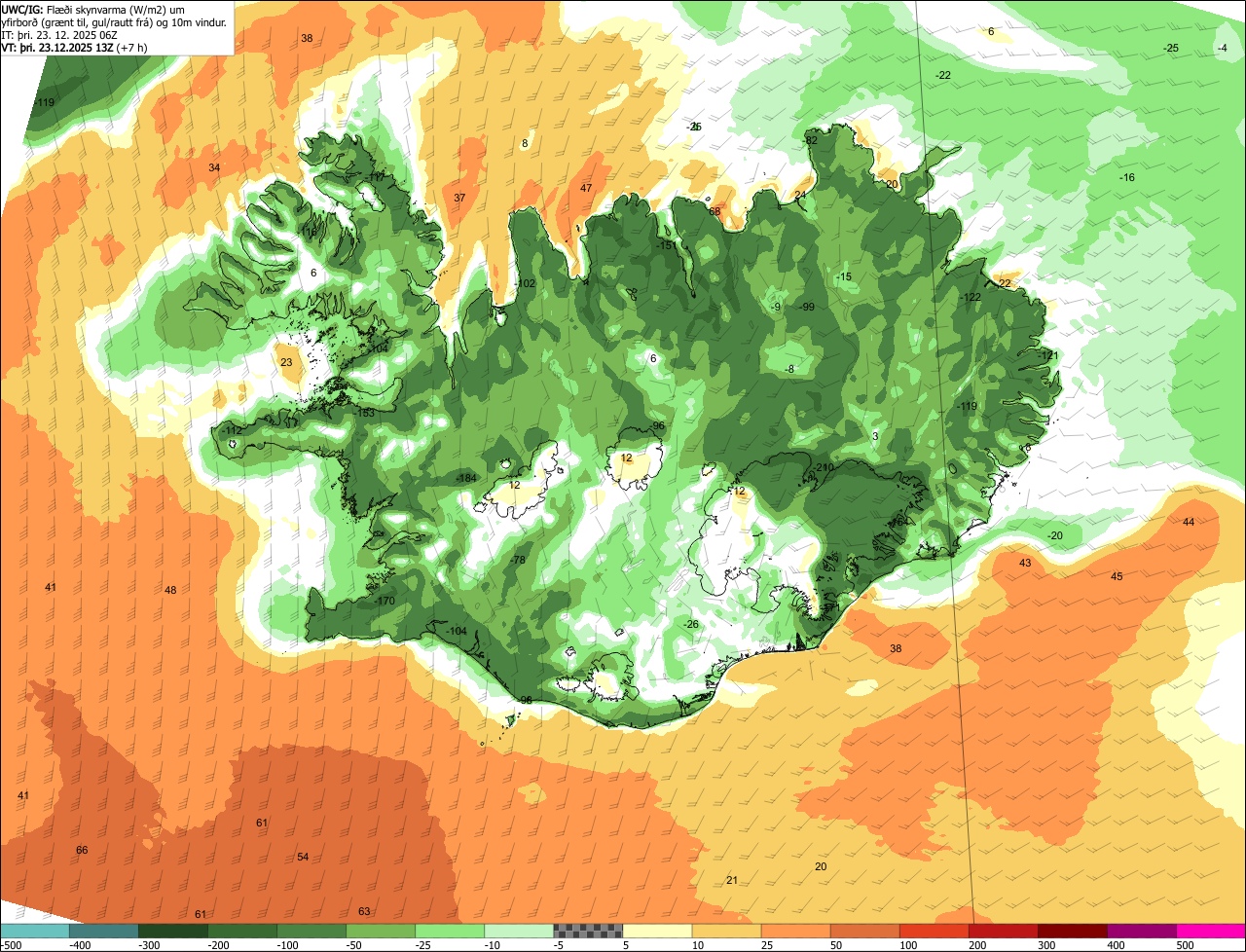The height and width of the screenshot is (952, 1246).
Task: Click the map value '-112' on the western peninsula
Action: point(232,430)
